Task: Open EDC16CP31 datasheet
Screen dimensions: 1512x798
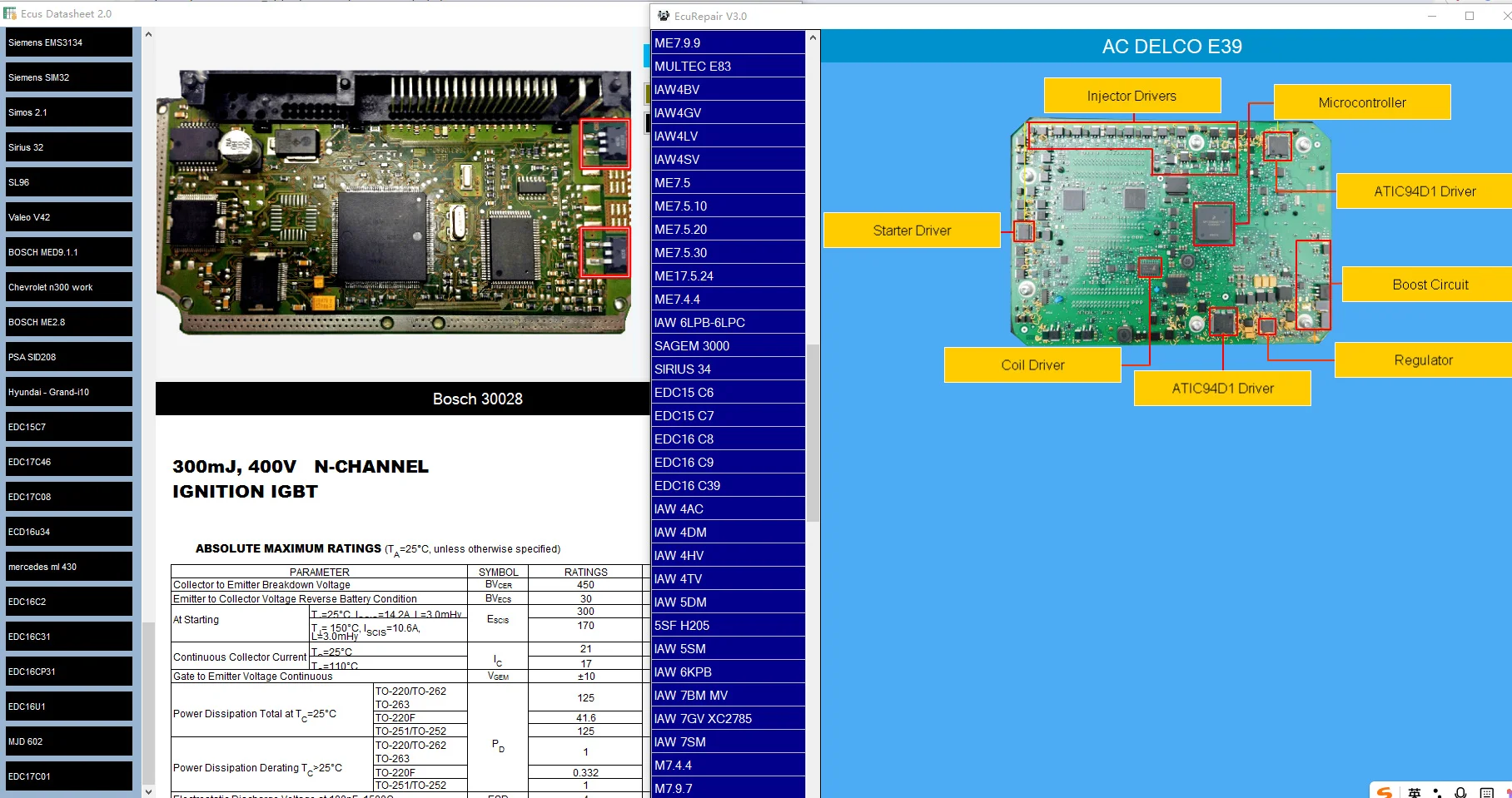Action: 69,672
